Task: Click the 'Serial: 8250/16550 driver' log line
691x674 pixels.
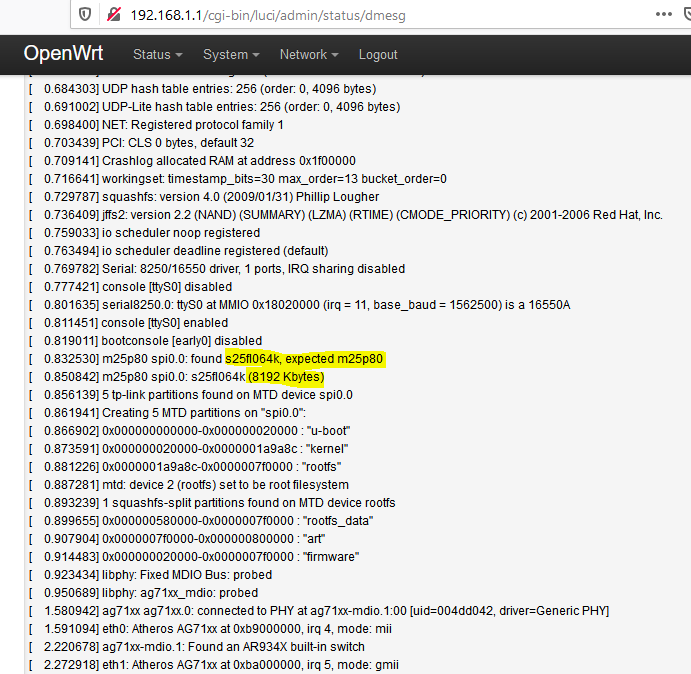Action: tap(217, 269)
